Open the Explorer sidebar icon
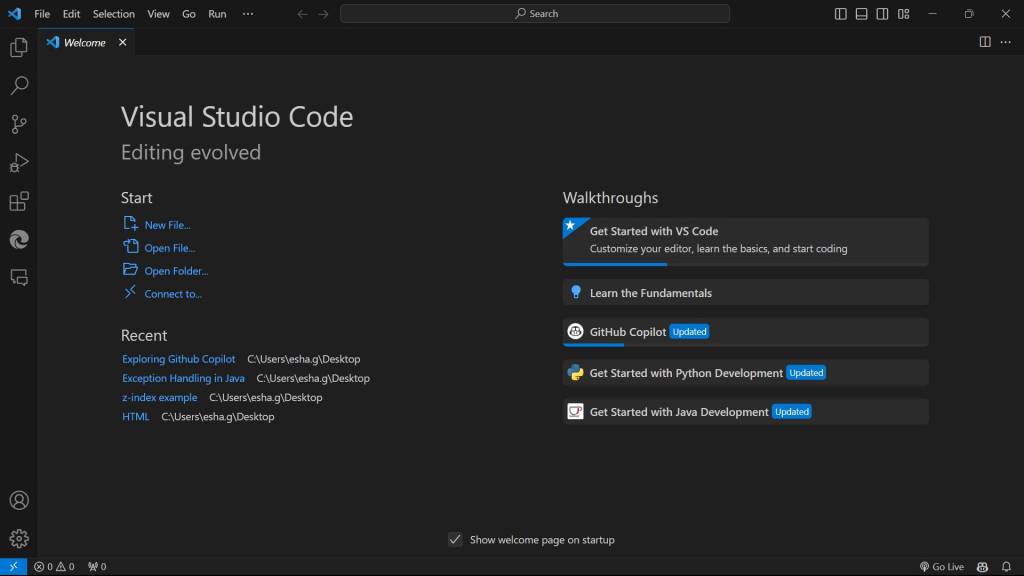1024x576 pixels. [x=18, y=47]
